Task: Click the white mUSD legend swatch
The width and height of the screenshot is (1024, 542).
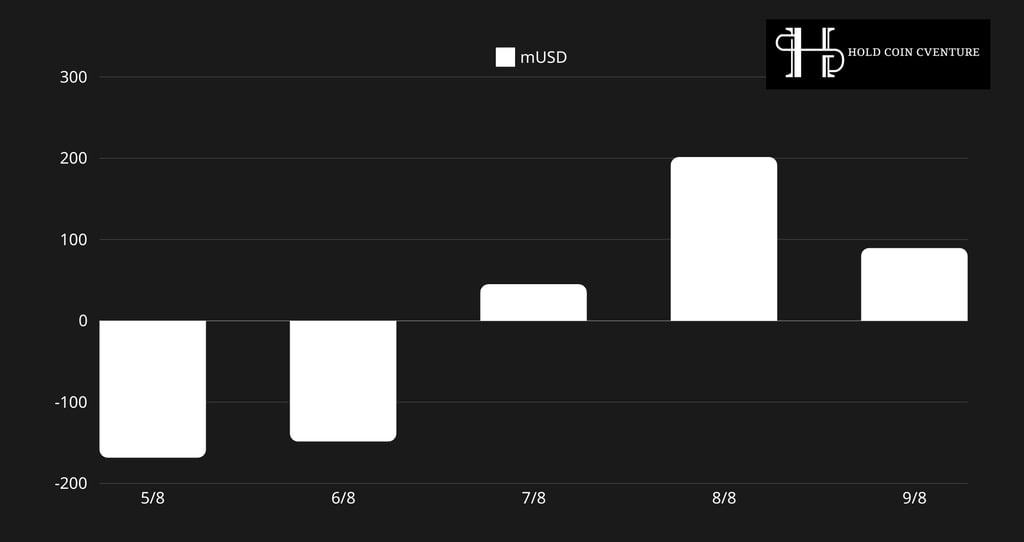Action: (x=505, y=57)
